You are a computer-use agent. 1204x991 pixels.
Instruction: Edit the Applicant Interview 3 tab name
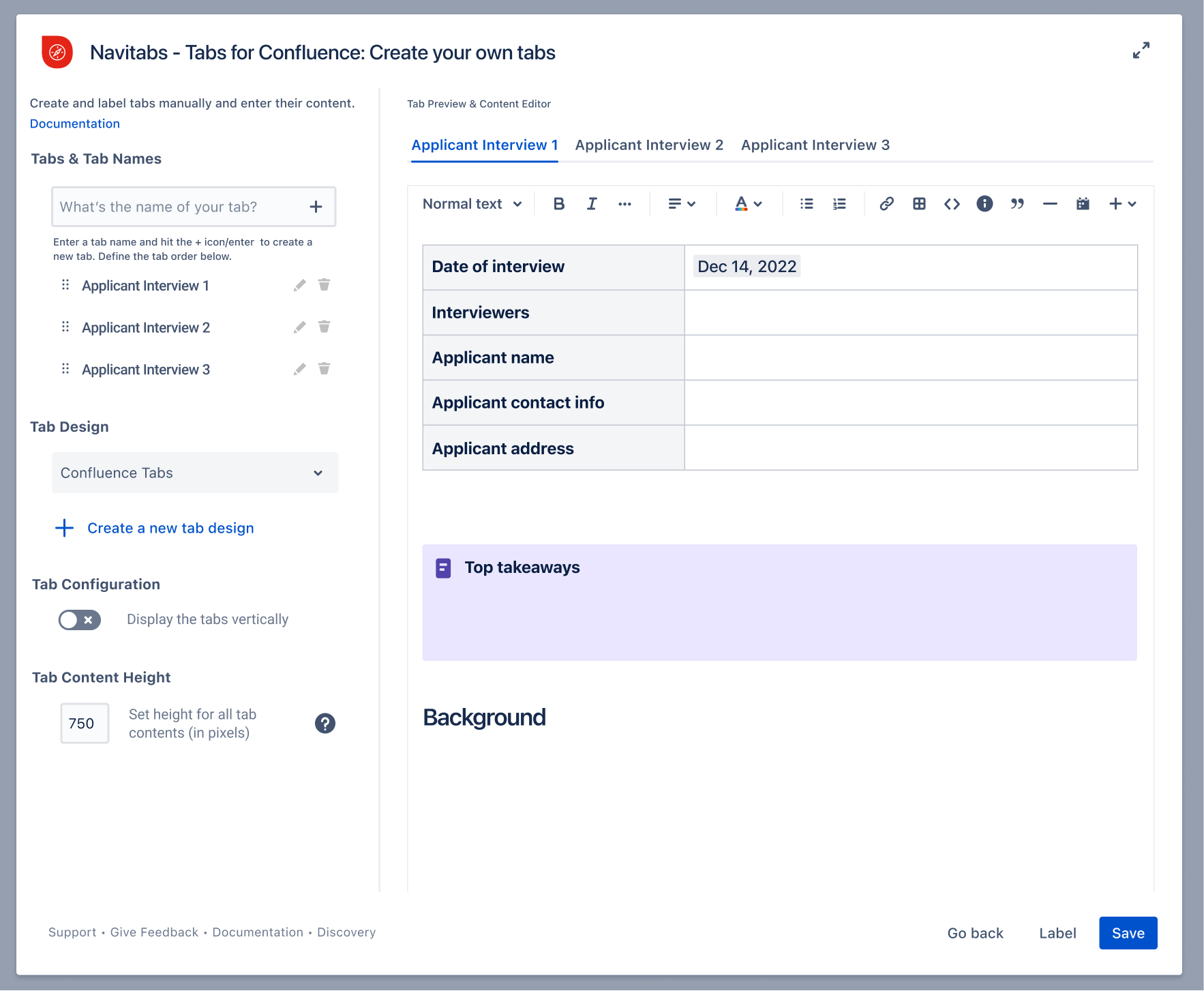pos(299,369)
